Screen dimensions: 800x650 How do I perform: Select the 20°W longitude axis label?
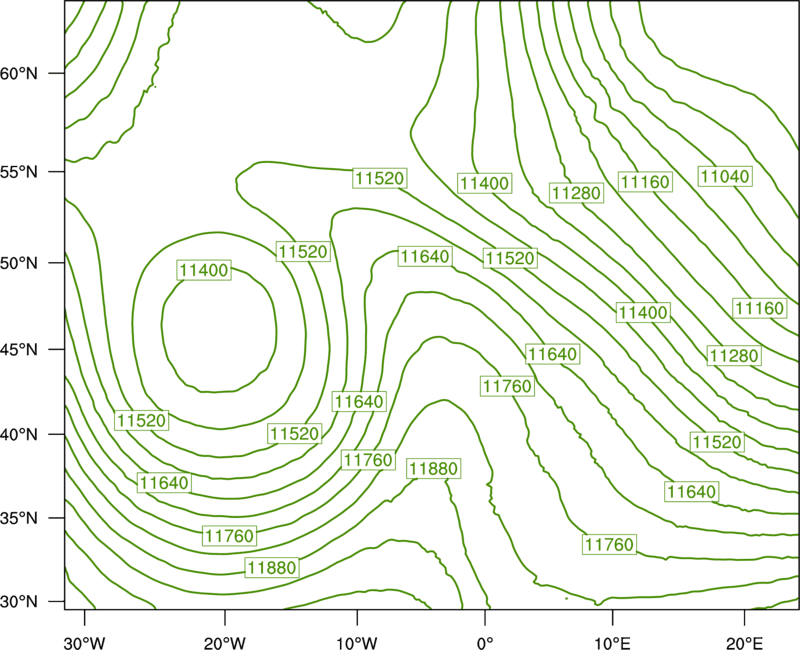click(225, 643)
